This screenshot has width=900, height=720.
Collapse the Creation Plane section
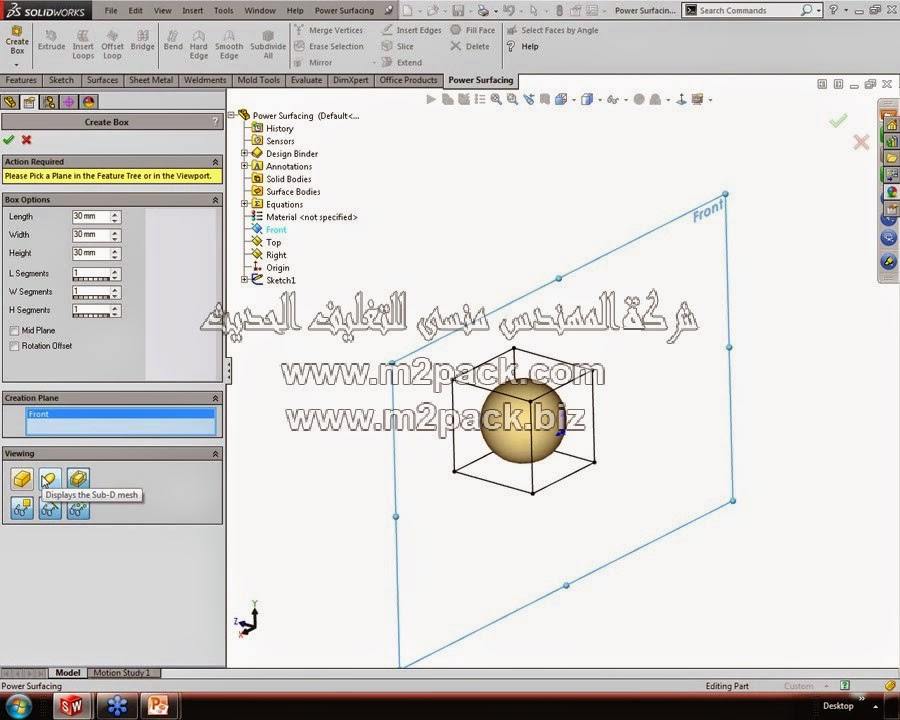[215, 398]
